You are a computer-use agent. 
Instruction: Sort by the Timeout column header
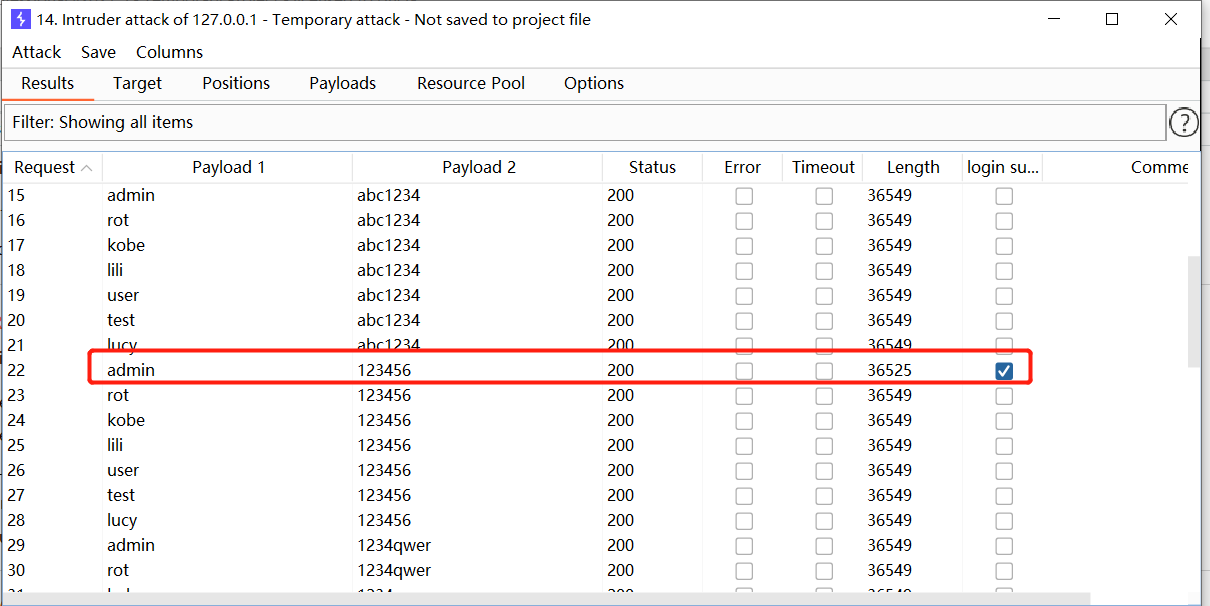pos(823,167)
